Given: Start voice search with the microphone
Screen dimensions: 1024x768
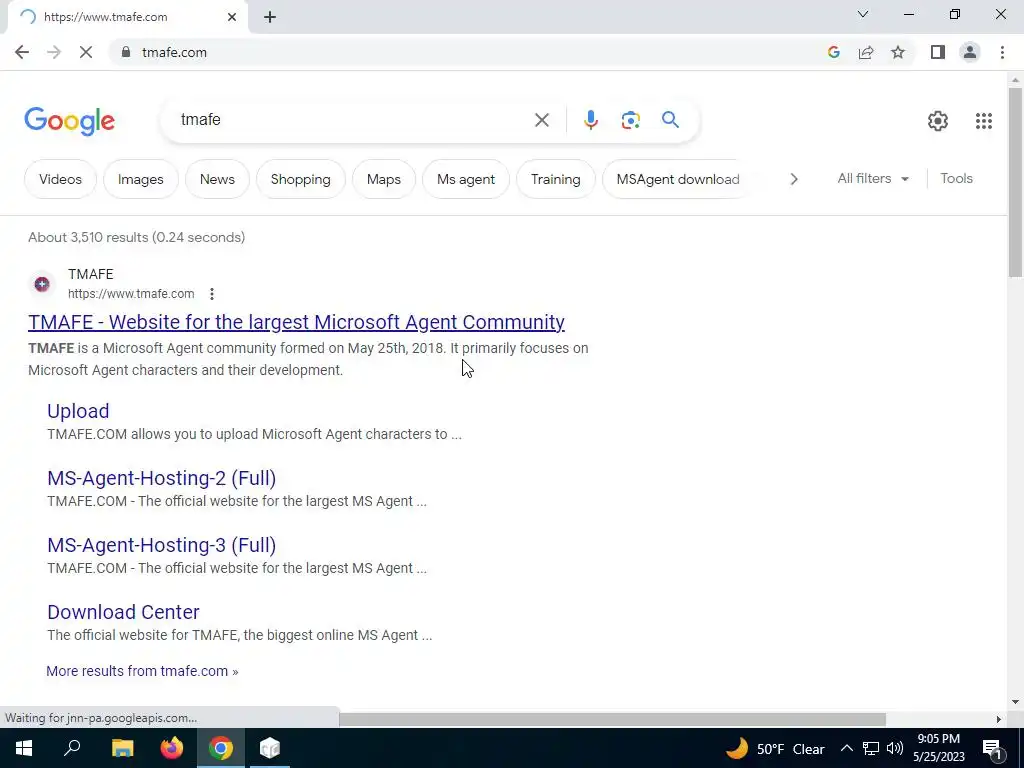Looking at the screenshot, I should [x=590, y=120].
